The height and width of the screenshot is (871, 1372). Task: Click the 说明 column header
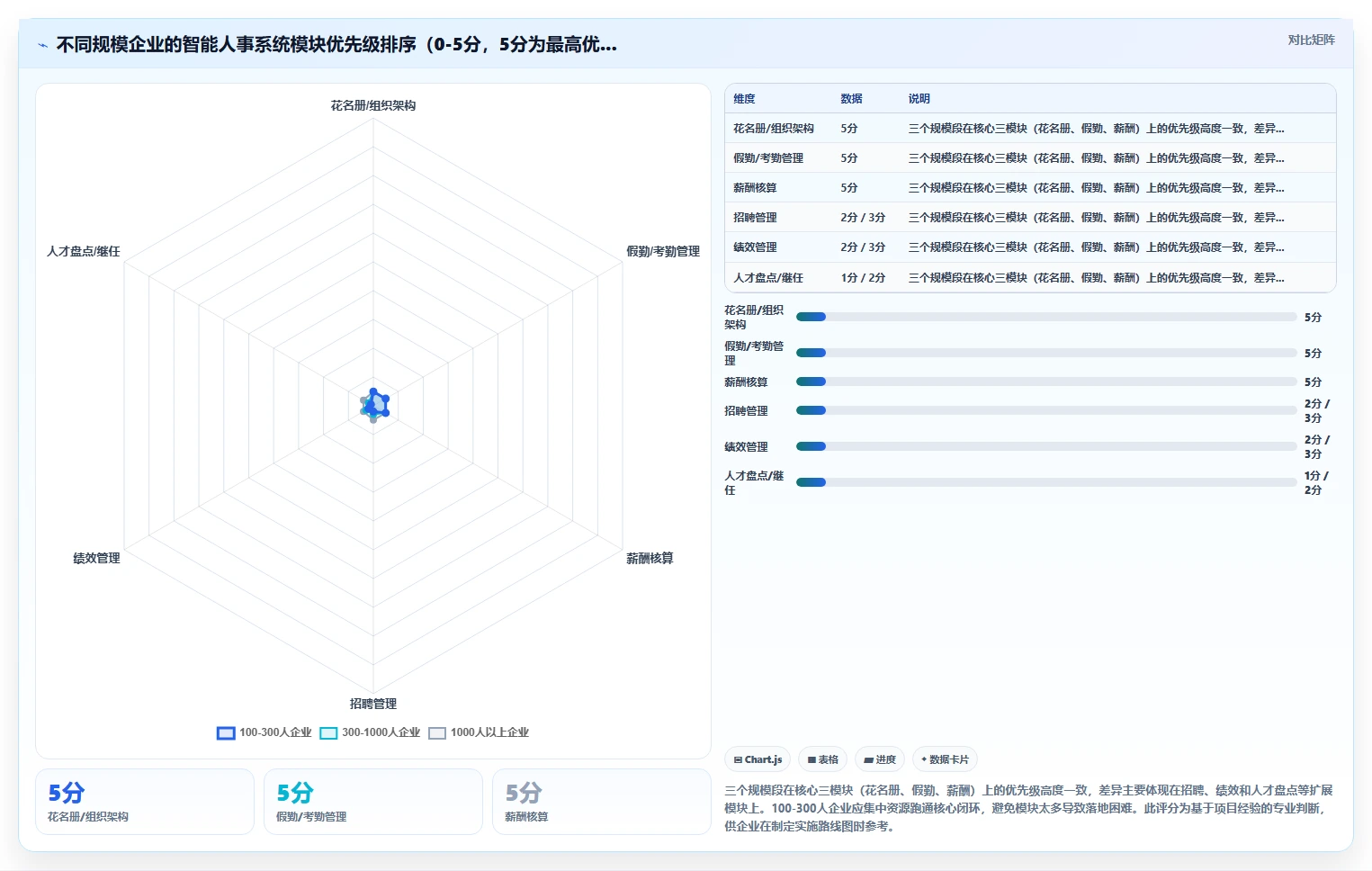919,99
